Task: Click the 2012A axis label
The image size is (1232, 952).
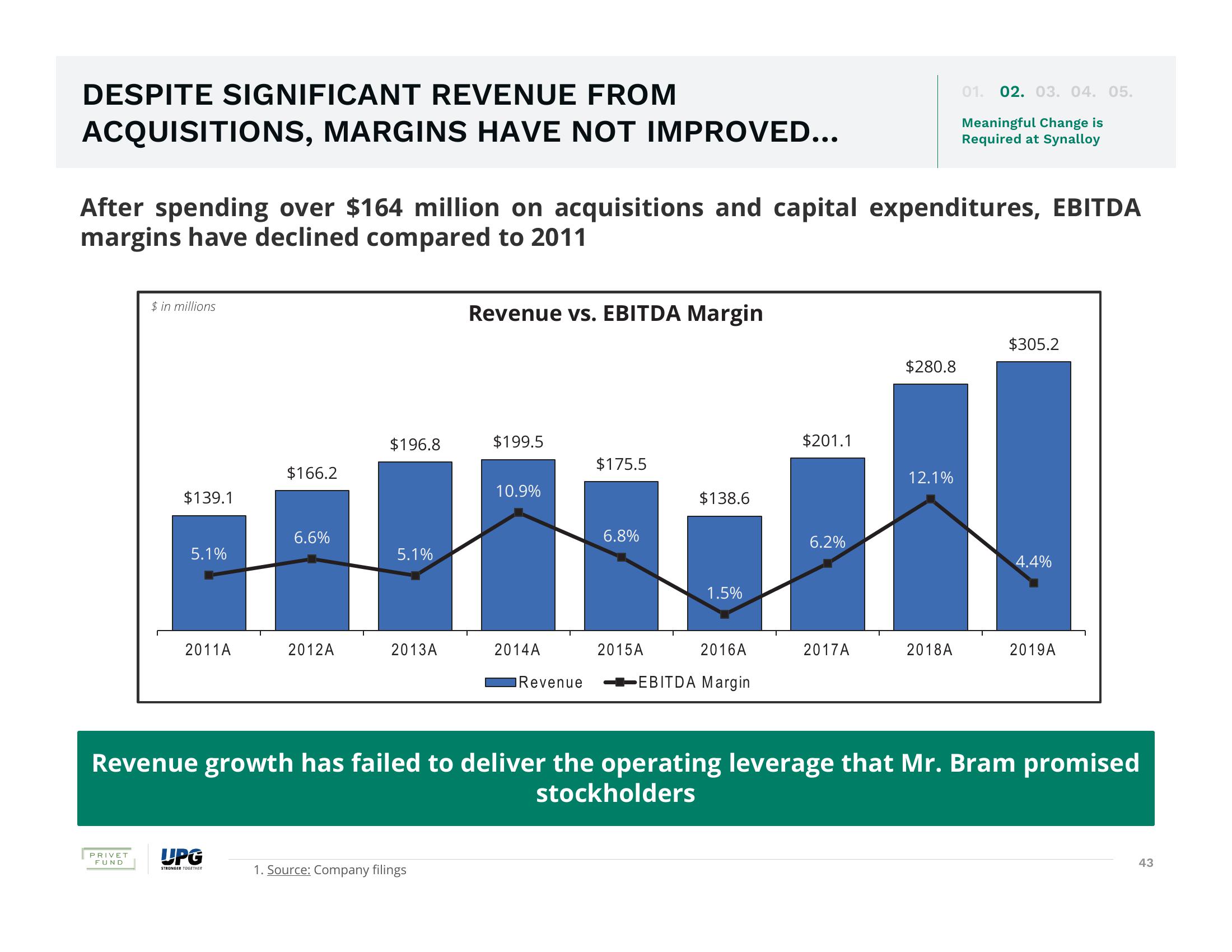Action: pos(311,650)
